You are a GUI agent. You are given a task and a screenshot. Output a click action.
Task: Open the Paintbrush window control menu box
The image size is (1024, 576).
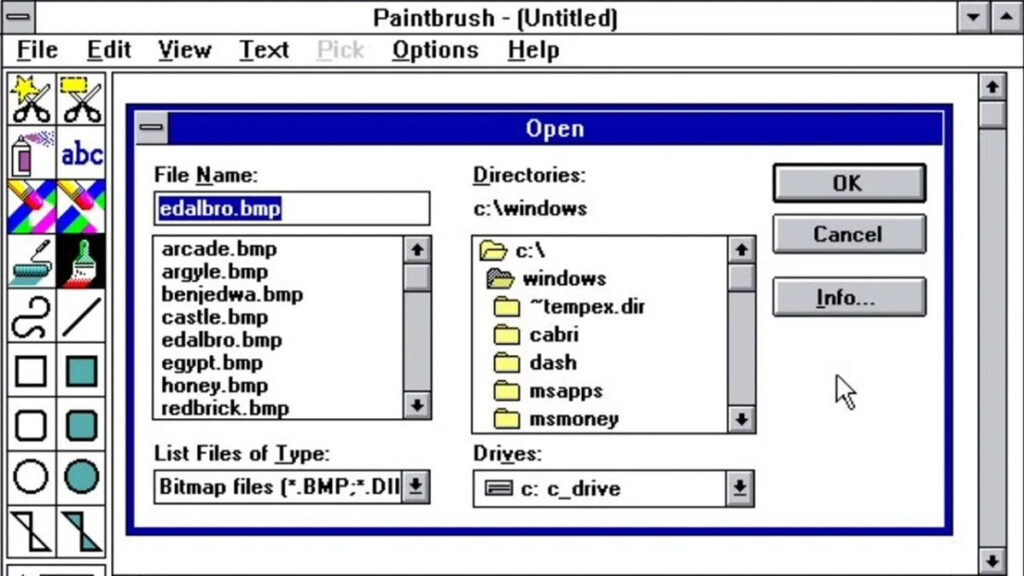pyautogui.click(x=18, y=18)
